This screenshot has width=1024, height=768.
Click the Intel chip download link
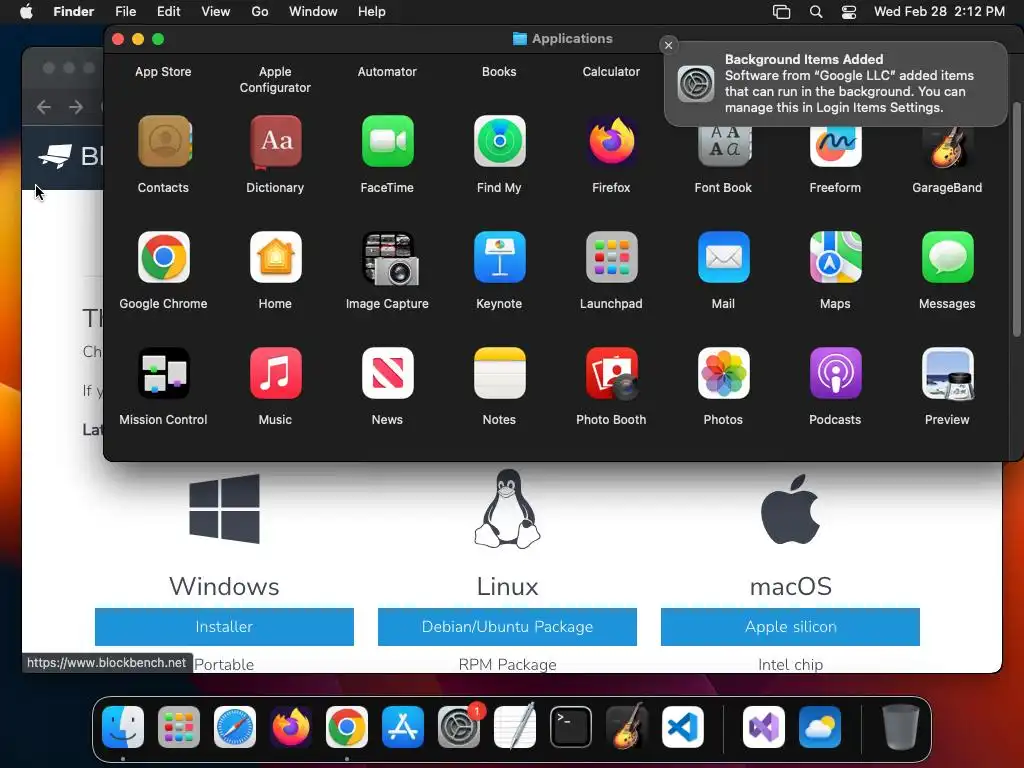click(x=790, y=664)
